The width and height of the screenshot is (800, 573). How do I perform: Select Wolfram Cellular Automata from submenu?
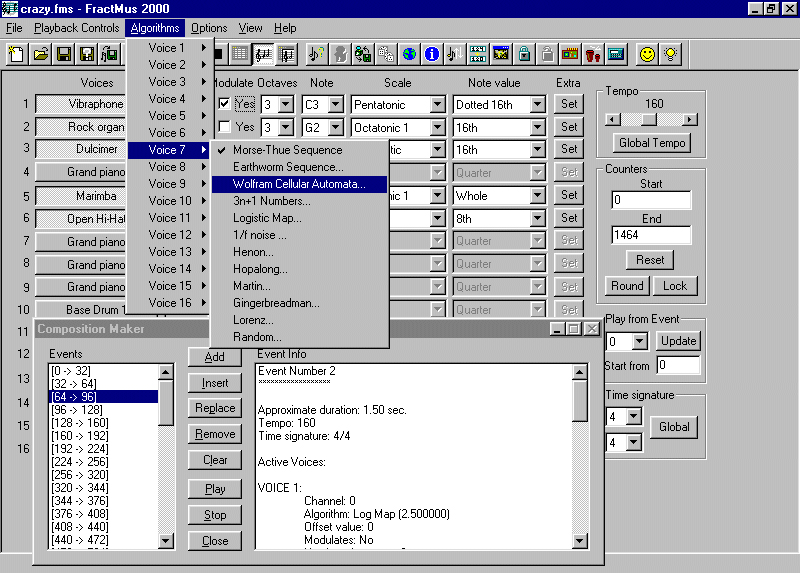(x=299, y=184)
